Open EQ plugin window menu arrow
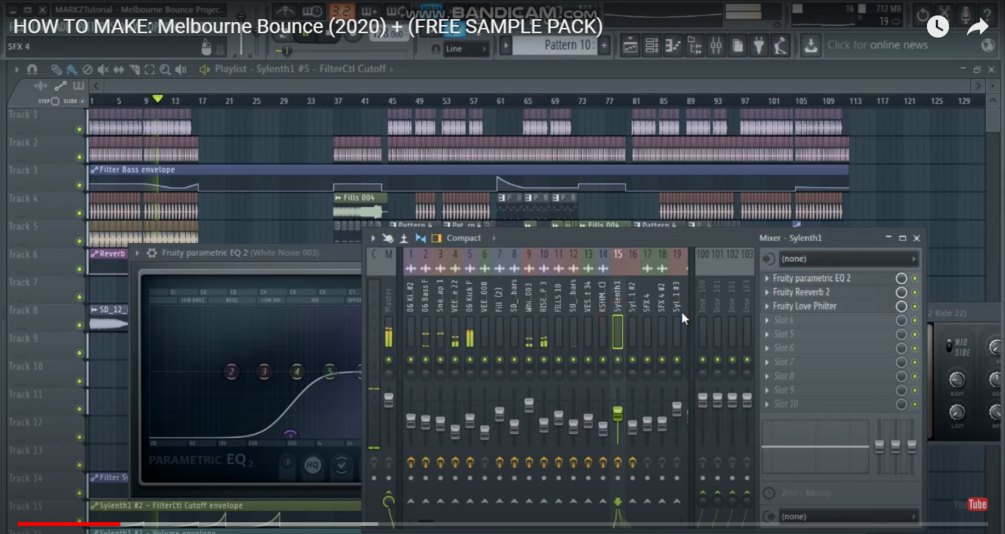The image size is (1005, 534). 137,253
